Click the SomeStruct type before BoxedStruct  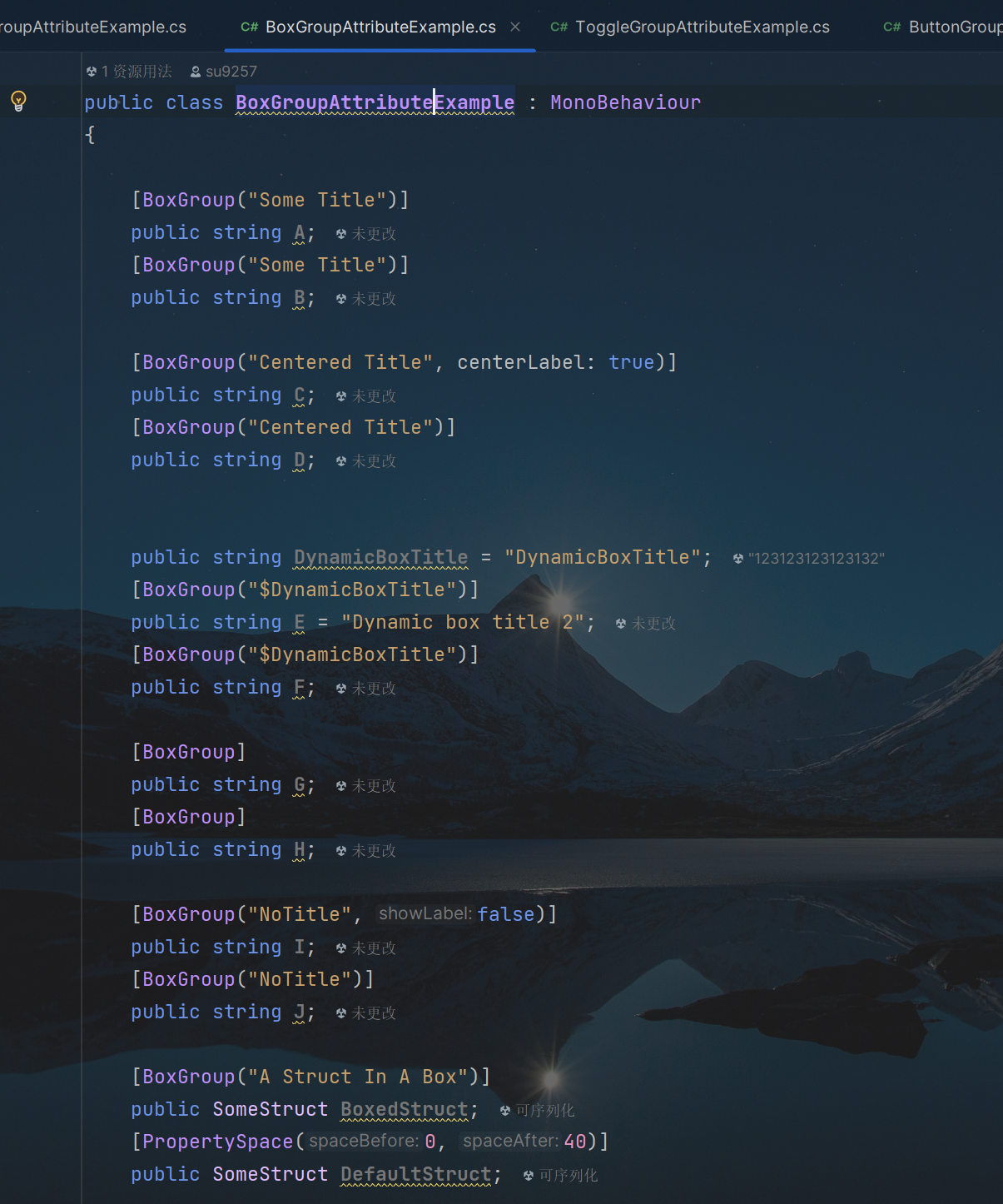pyautogui.click(x=270, y=1110)
